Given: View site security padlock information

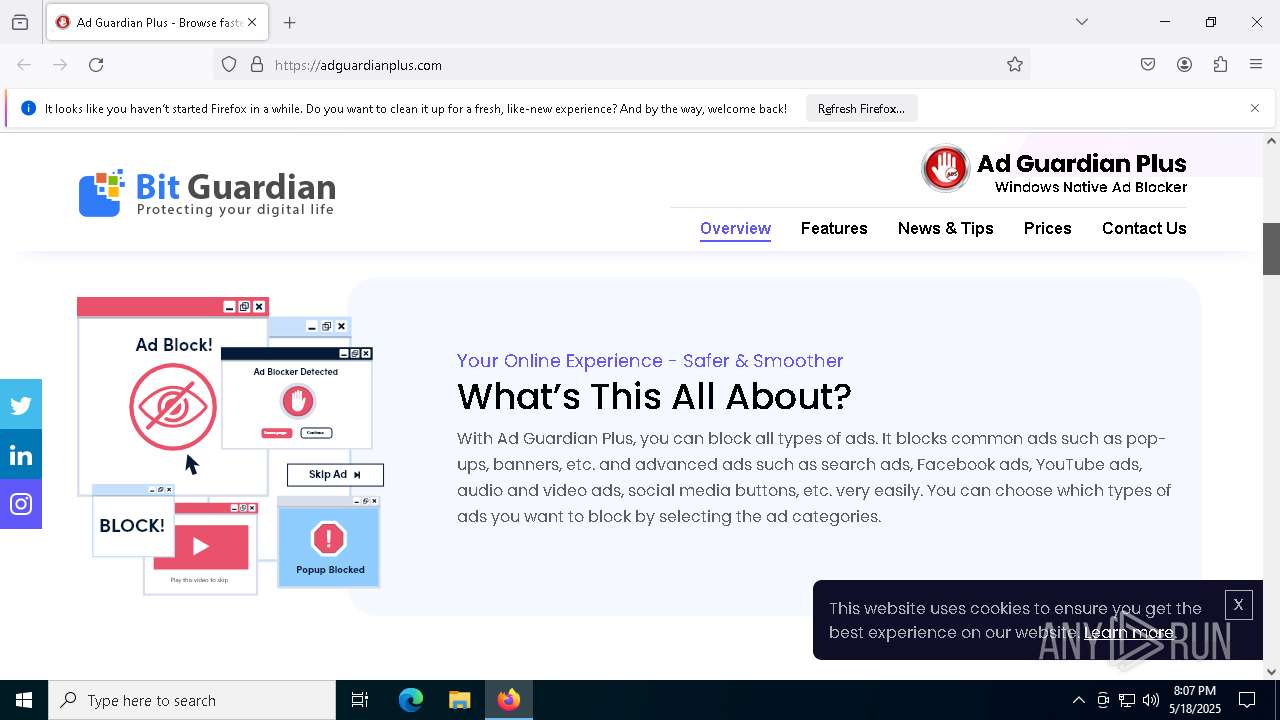Looking at the screenshot, I should [x=257, y=65].
